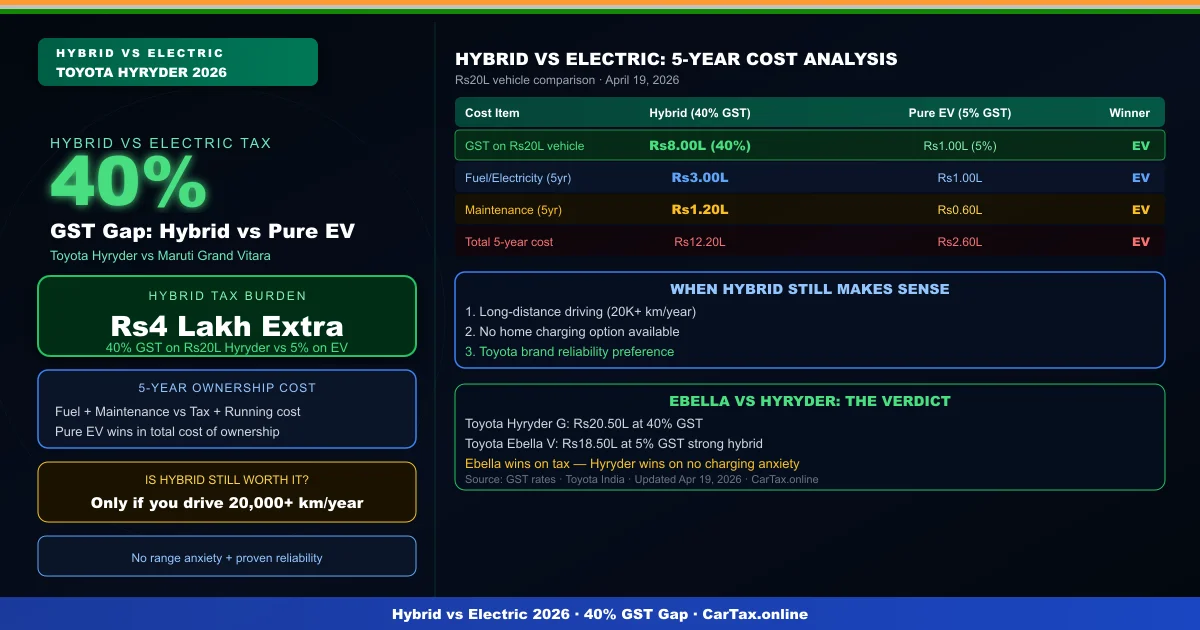Click the Is Hybrid Still Worth It card

click(226, 491)
